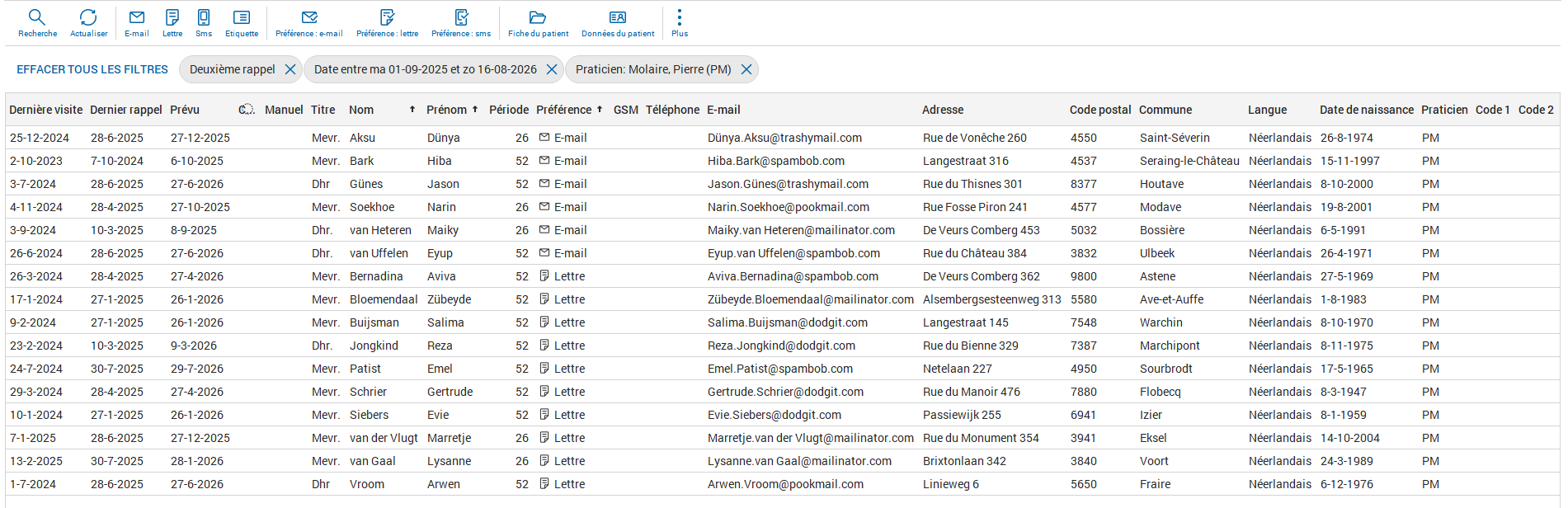
Task: Click the Praticien: Molaire, Pierre chip label
Action: [x=653, y=69]
